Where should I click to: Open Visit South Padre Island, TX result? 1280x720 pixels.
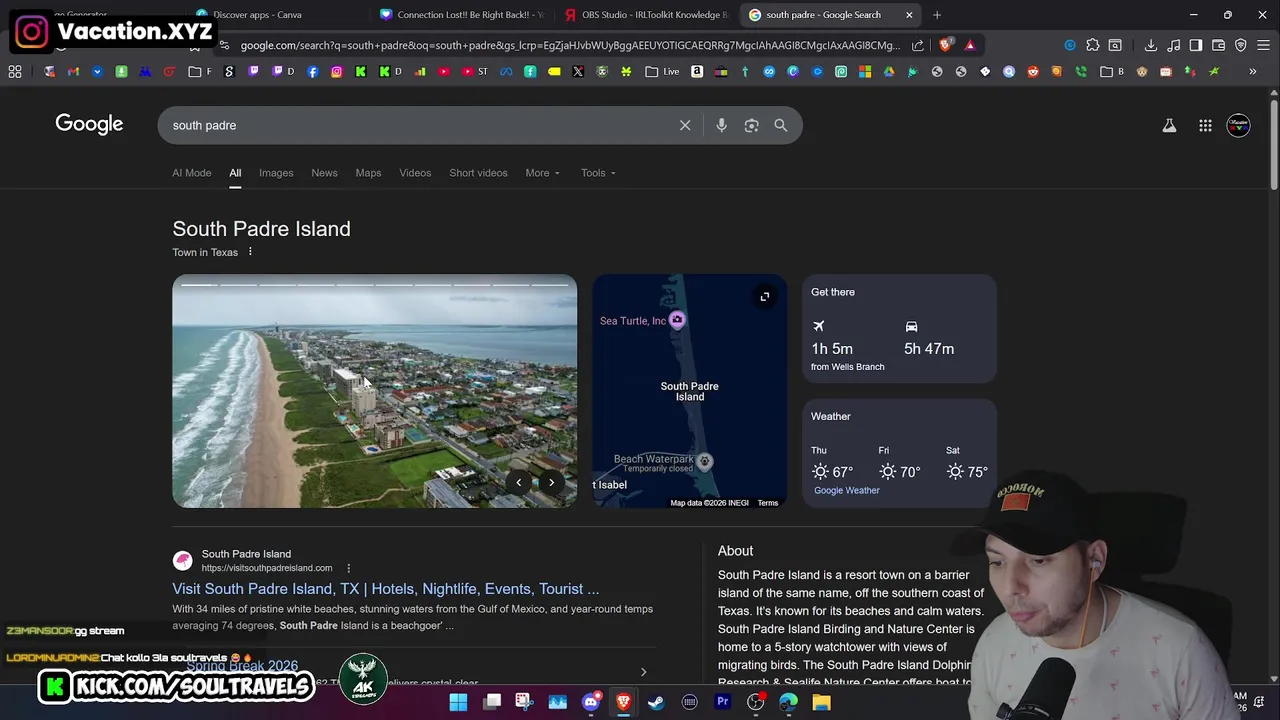(x=385, y=589)
